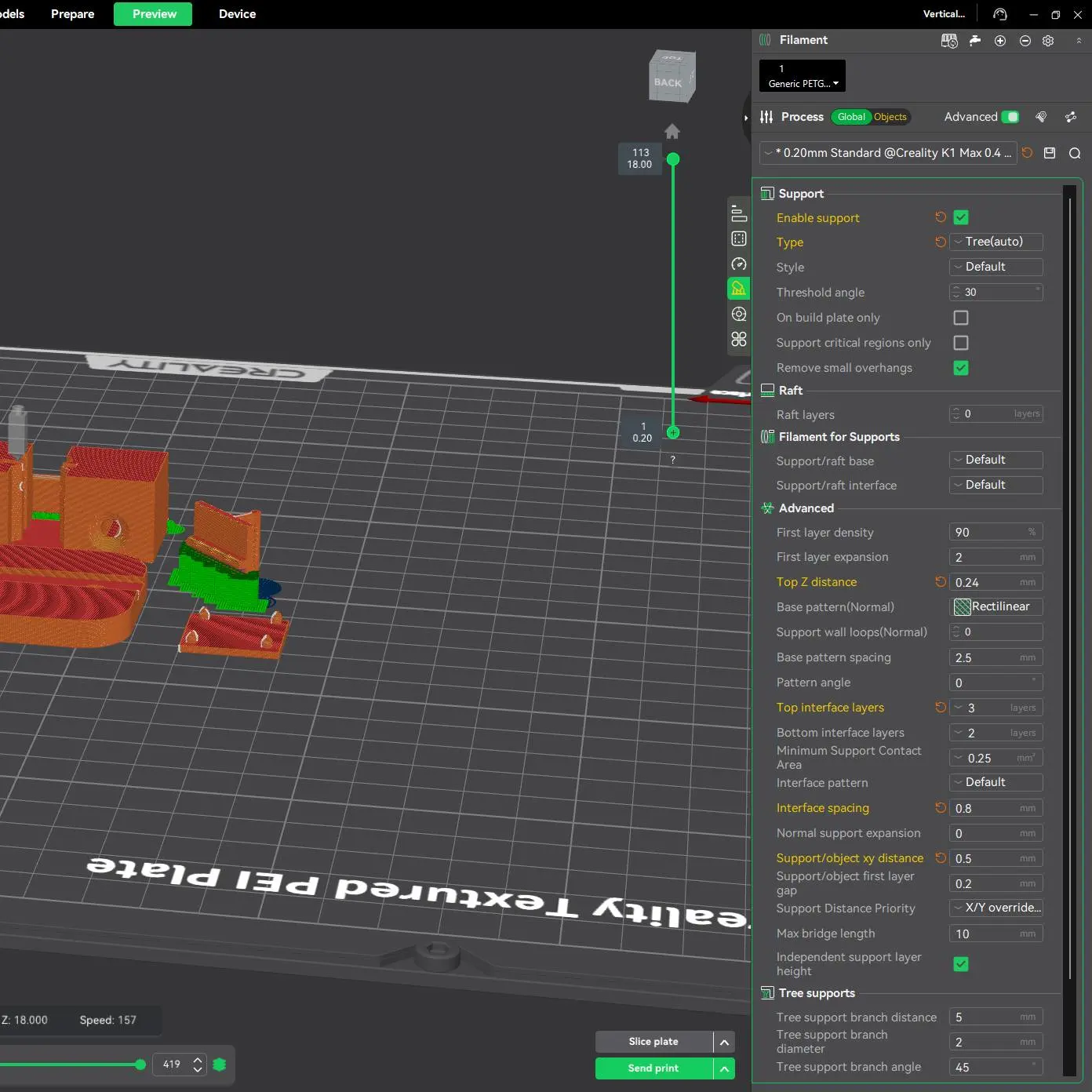Collapse the right sidebar with the arrow handle
Image resolution: width=1092 pixels, height=1092 pixels.
coord(746,118)
